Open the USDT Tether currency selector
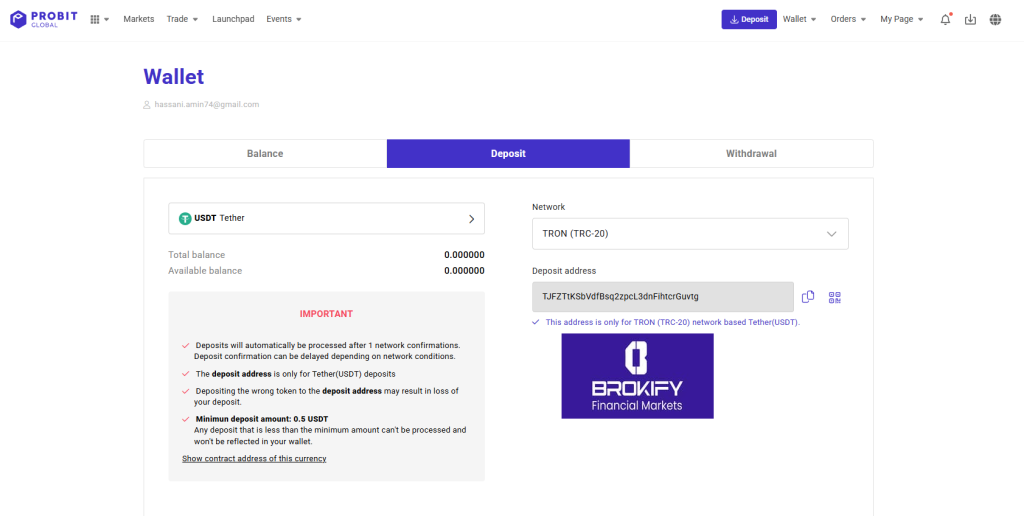The height and width of the screenshot is (516, 1024). coord(326,218)
